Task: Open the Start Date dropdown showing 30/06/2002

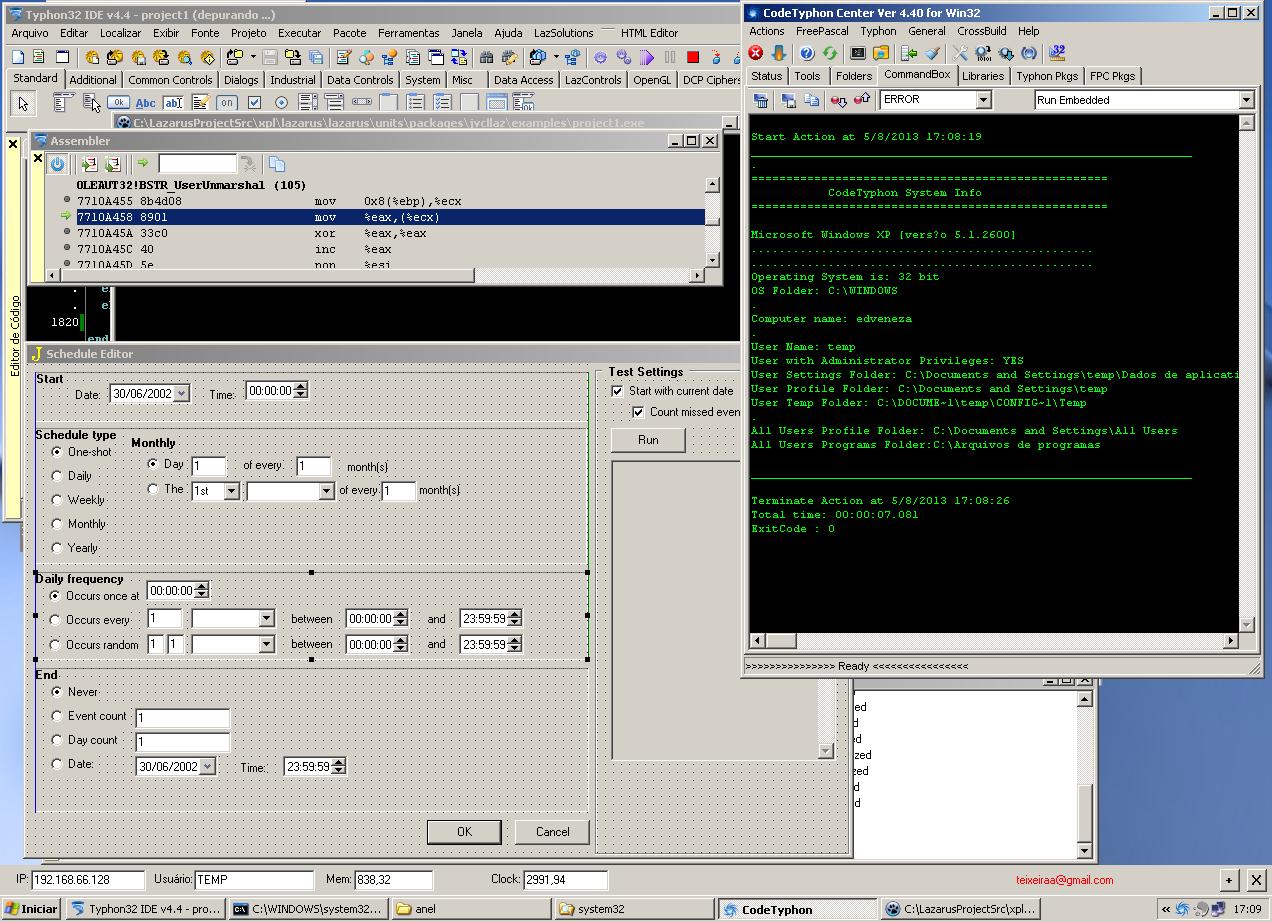Action: [x=180, y=394]
